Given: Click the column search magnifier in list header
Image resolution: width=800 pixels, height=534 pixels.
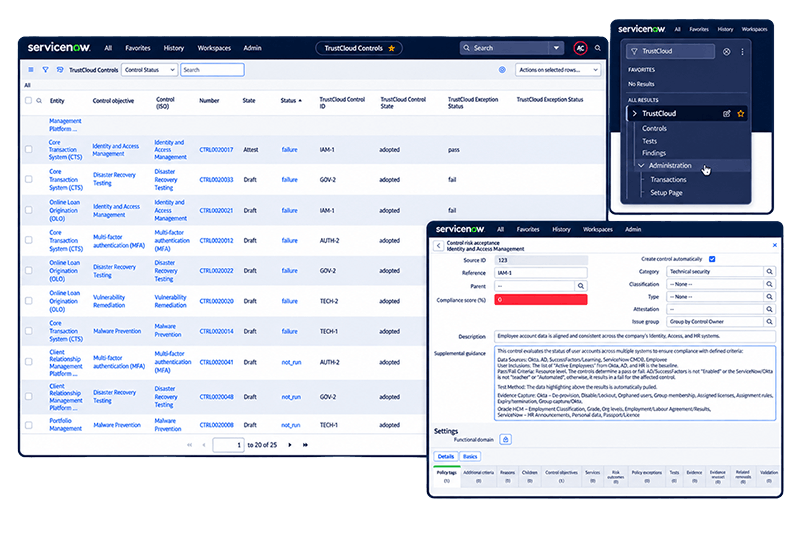Looking at the screenshot, I should (x=39, y=100).
